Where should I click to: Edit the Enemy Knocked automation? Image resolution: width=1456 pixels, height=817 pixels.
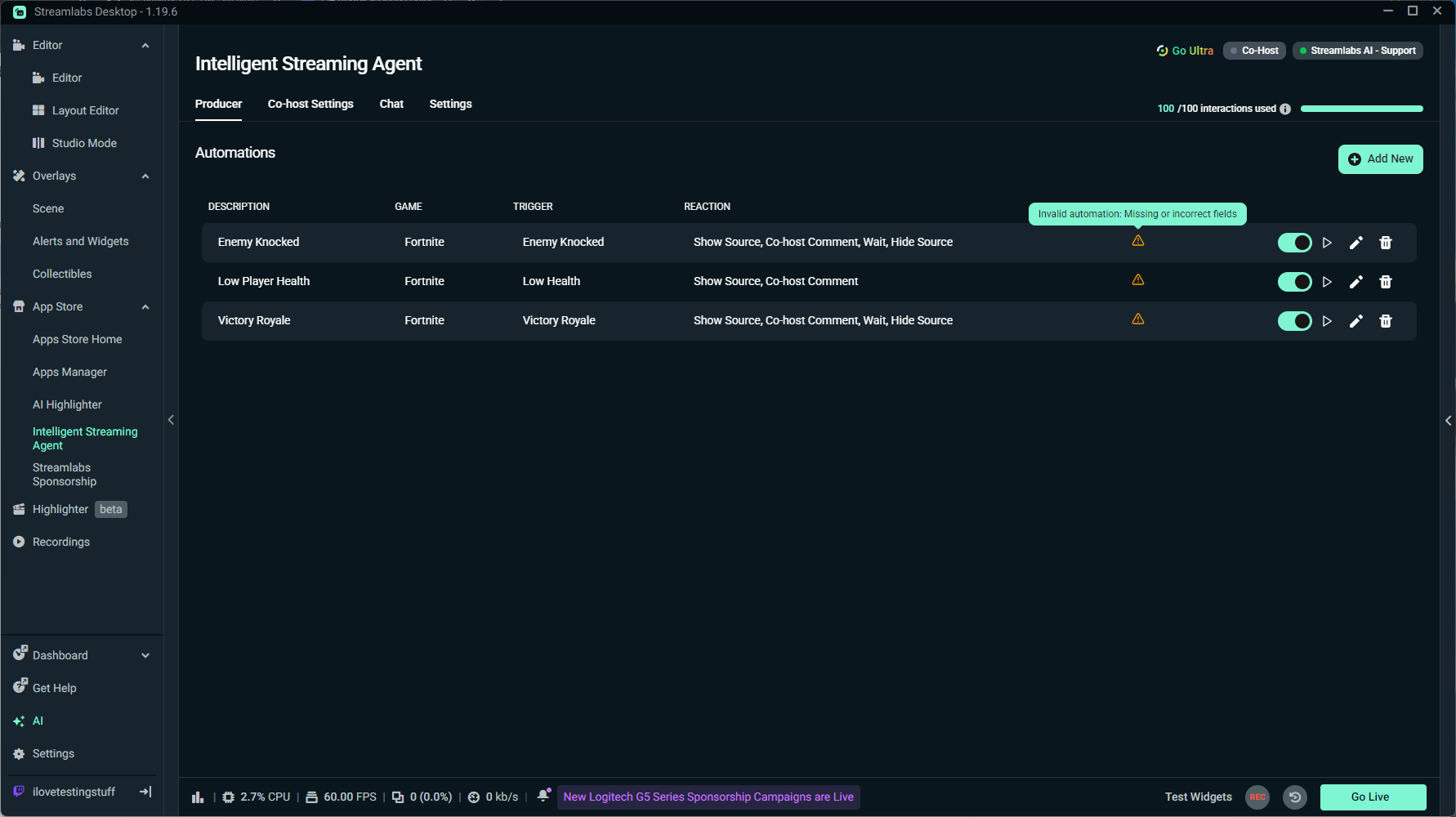coord(1356,243)
